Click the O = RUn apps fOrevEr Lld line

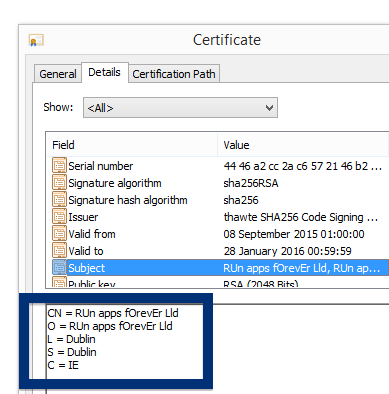pos(110,326)
